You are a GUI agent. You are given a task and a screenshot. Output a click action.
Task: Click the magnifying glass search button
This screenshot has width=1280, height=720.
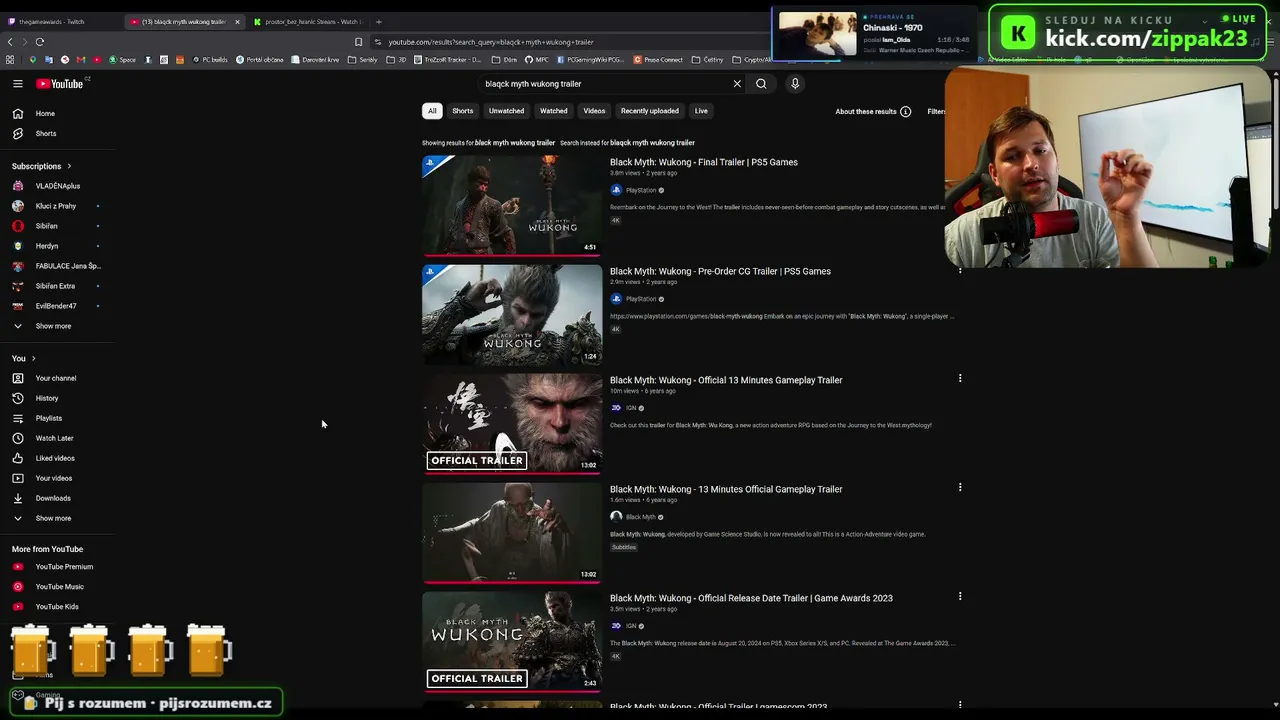click(x=761, y=84)
